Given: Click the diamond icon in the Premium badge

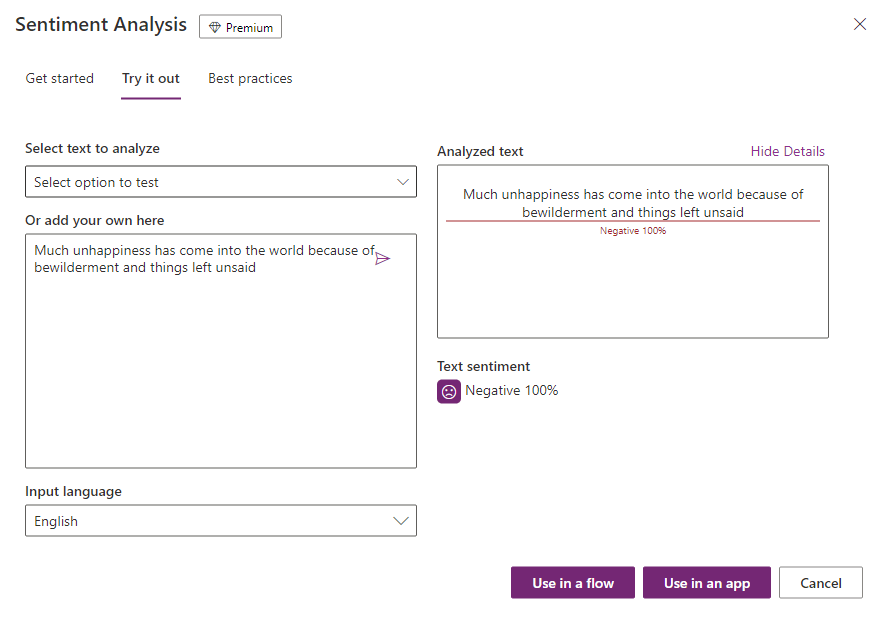Looking at the screenshot, I should click(x=215, y=28).
